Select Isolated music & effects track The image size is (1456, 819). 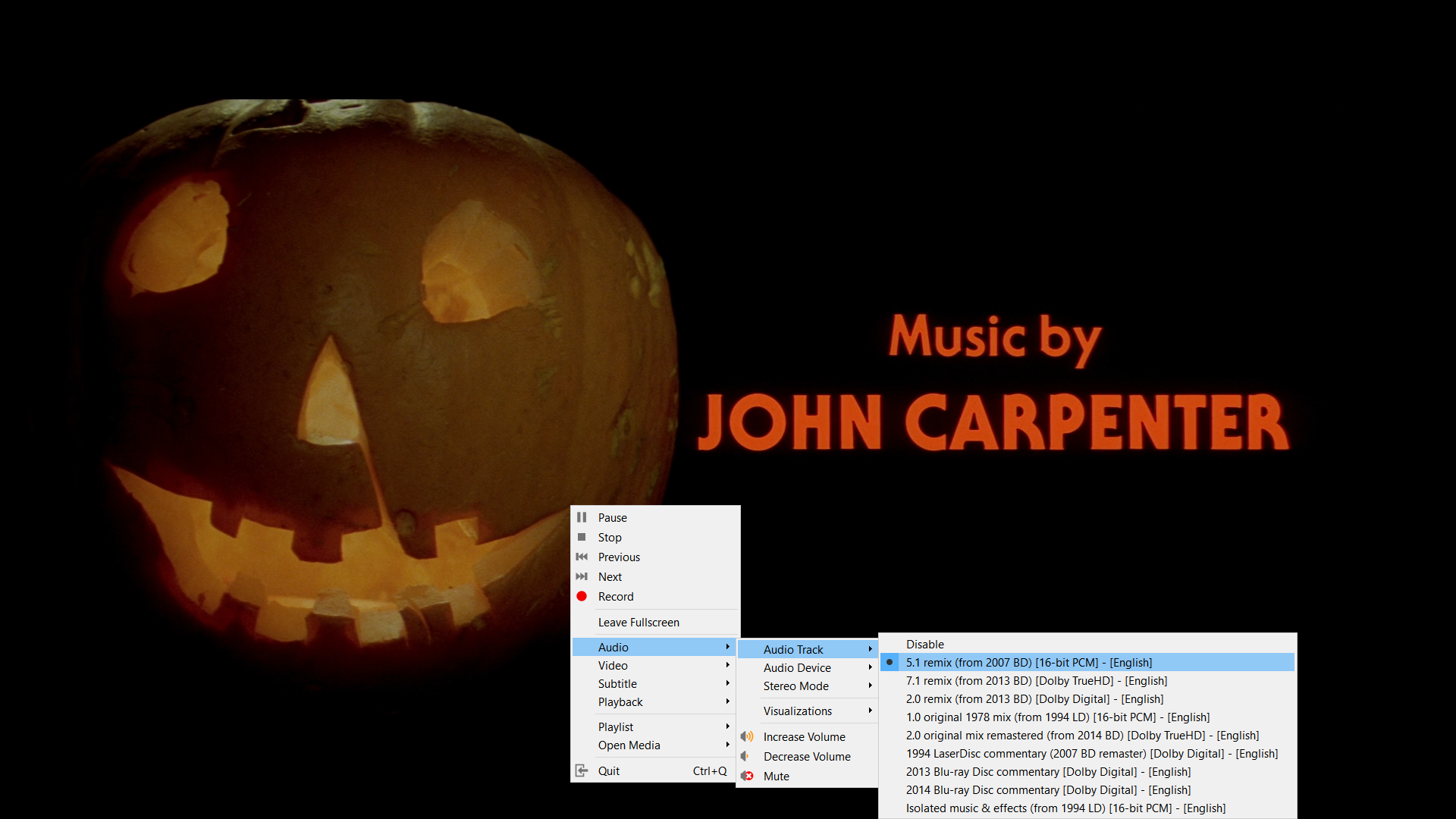tap(1087, 808)
